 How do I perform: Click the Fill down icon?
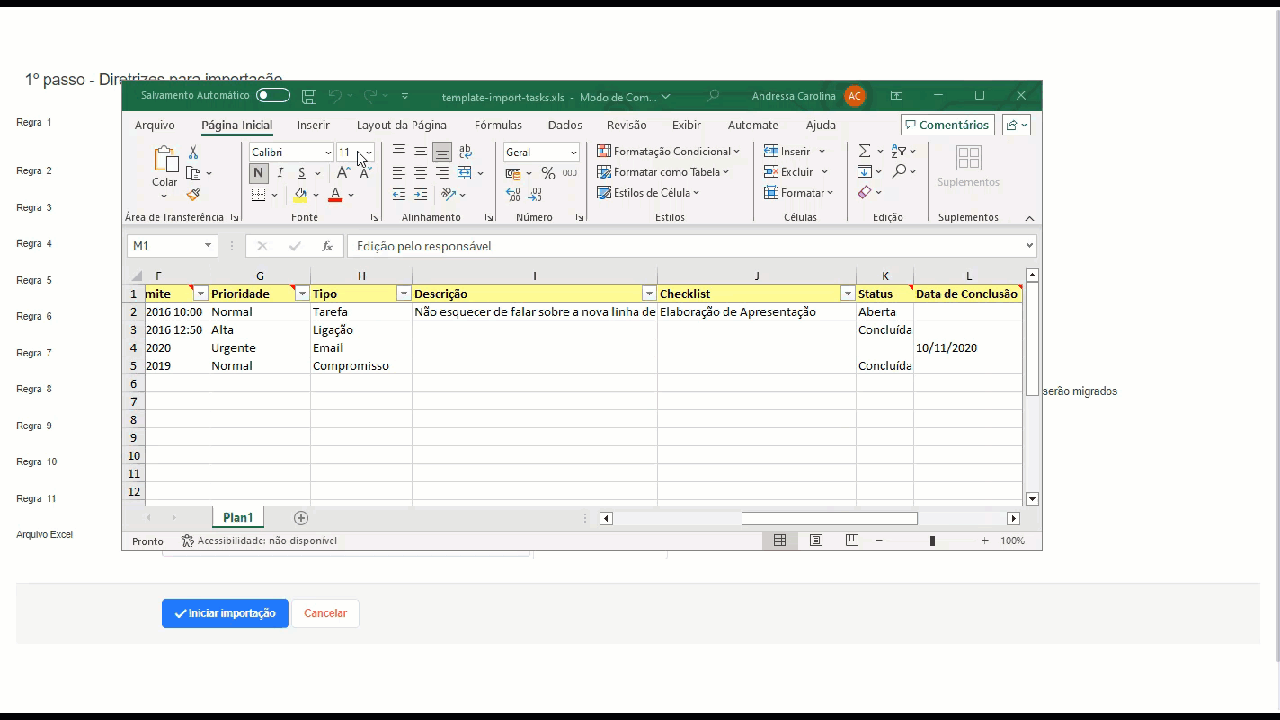pos(864,172)
